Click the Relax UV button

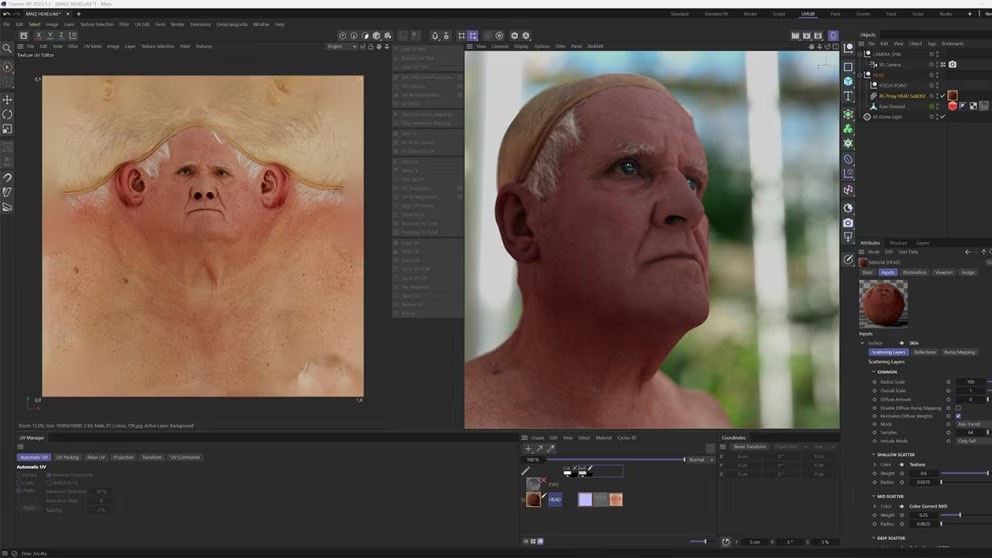96,457
